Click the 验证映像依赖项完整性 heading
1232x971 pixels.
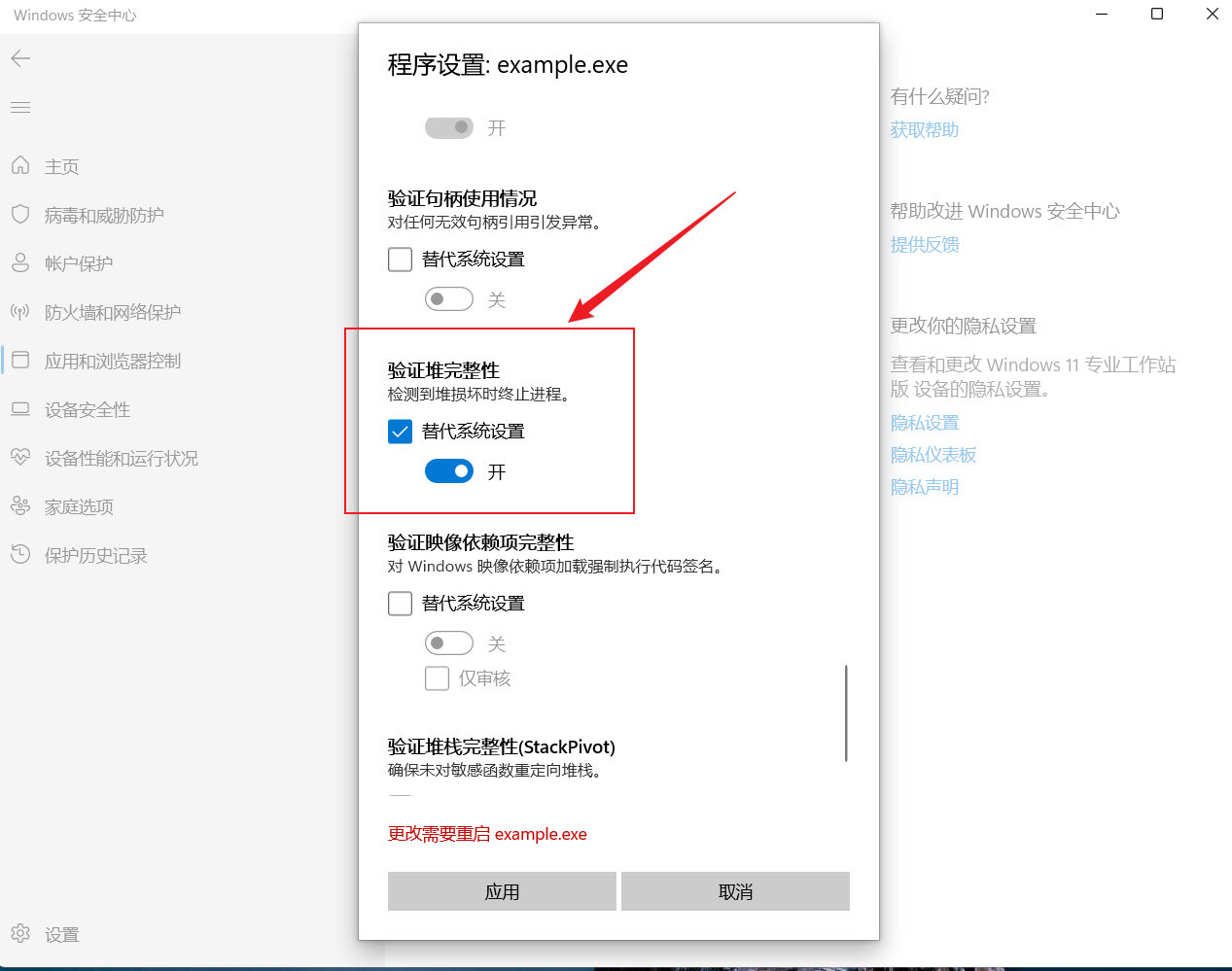point(480,542)
